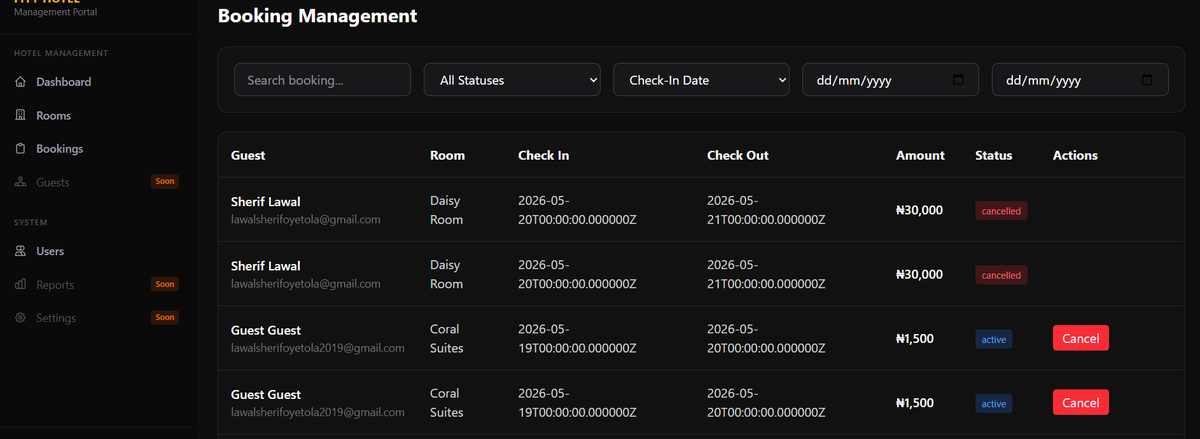Click cancelled status badge in first row
The width and height of the screenshot is (1200, 439).
click(x=1001, y=211)
